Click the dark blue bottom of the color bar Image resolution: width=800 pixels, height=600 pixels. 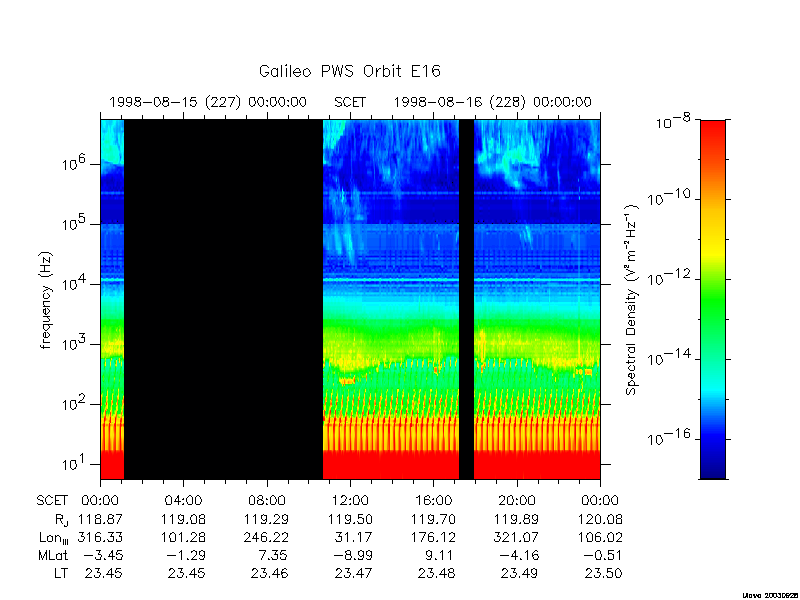point(713,467)
